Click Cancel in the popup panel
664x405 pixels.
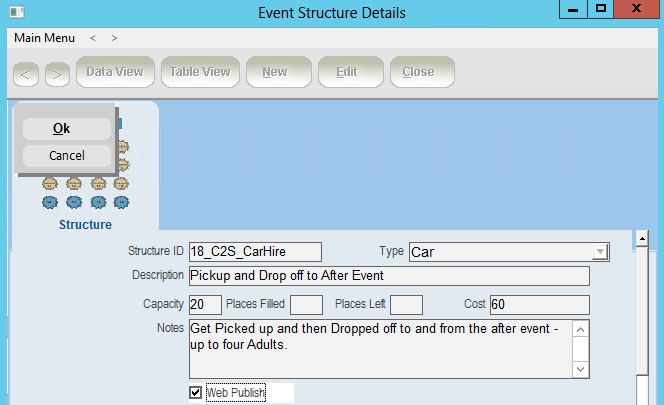tap(66, 155)
